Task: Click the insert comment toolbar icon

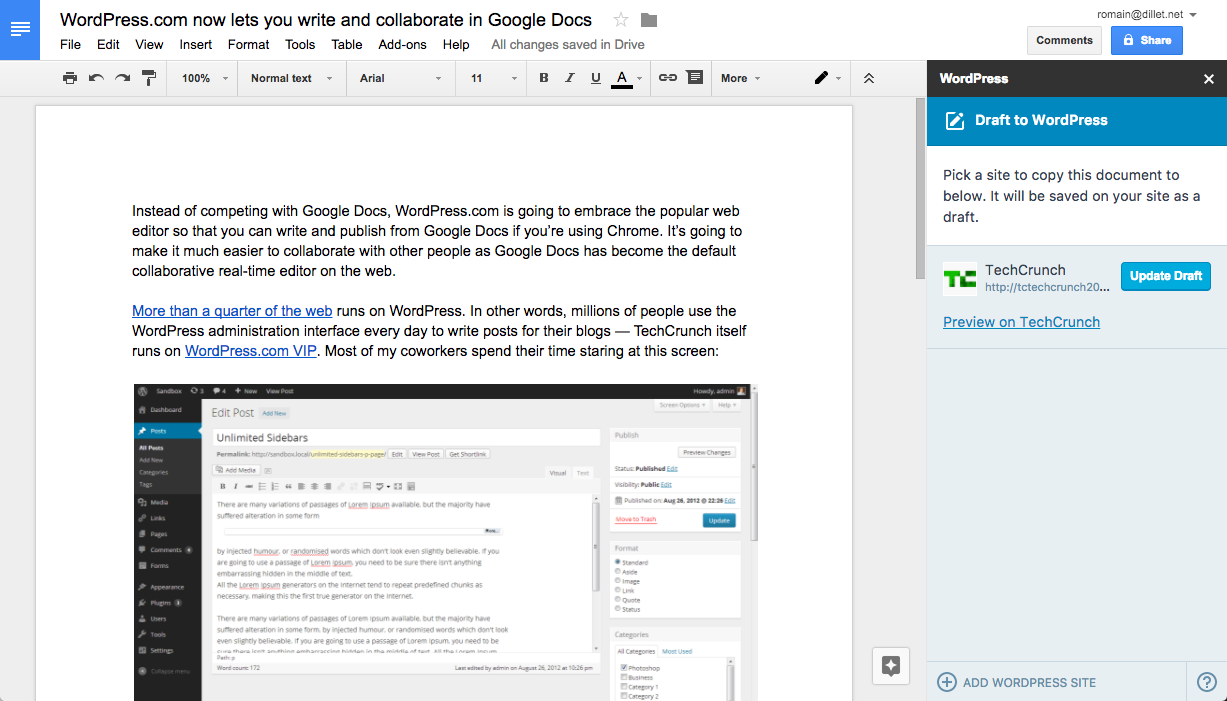Action: [694, 78]
